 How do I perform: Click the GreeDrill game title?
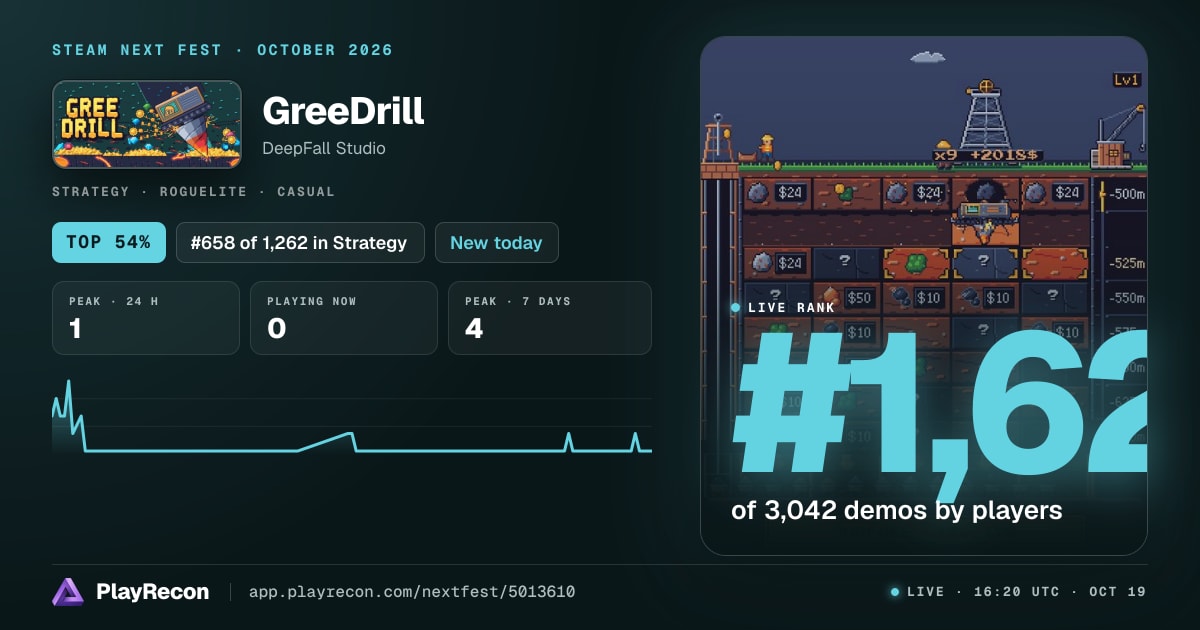(x=343, y=111)
